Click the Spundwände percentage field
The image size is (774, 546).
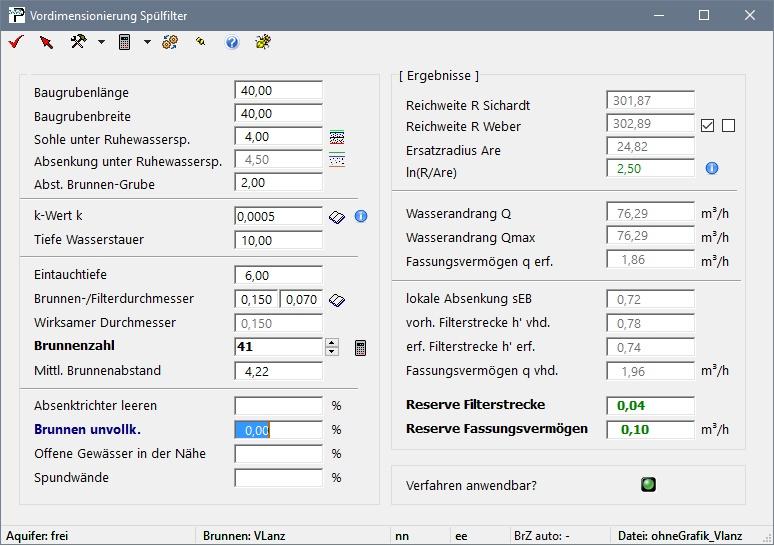coord(278,477)
